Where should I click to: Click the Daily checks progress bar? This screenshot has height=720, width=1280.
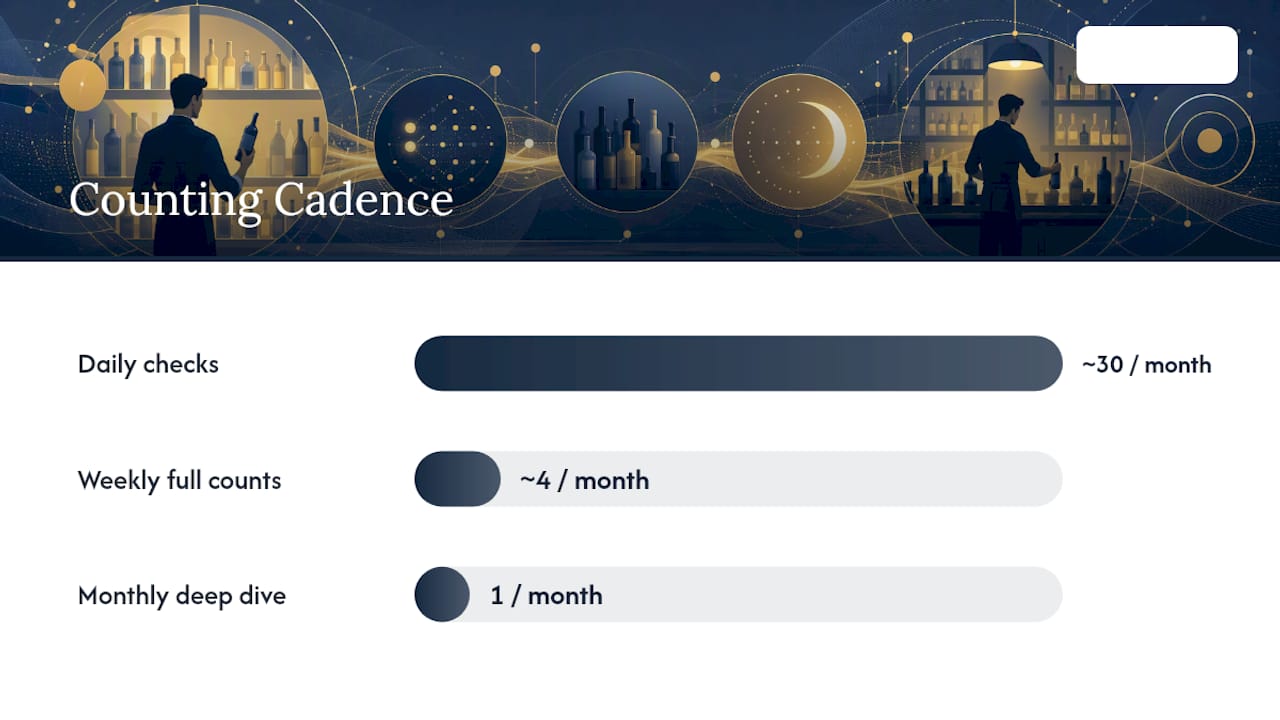pyautogui.click(x=738, y=363)
